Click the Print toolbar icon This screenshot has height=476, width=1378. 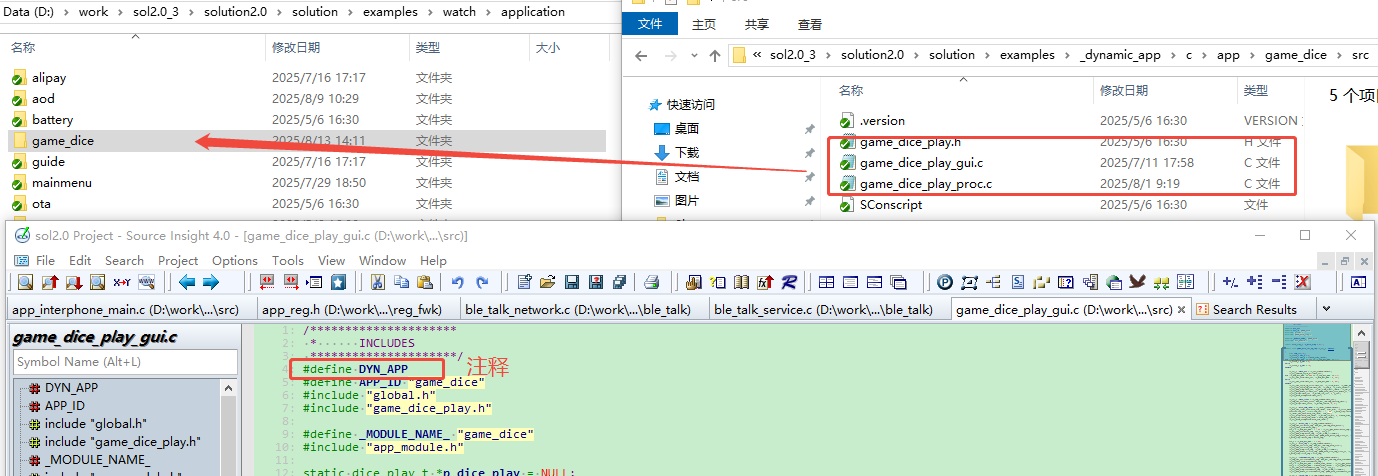(x=652, y=282)
